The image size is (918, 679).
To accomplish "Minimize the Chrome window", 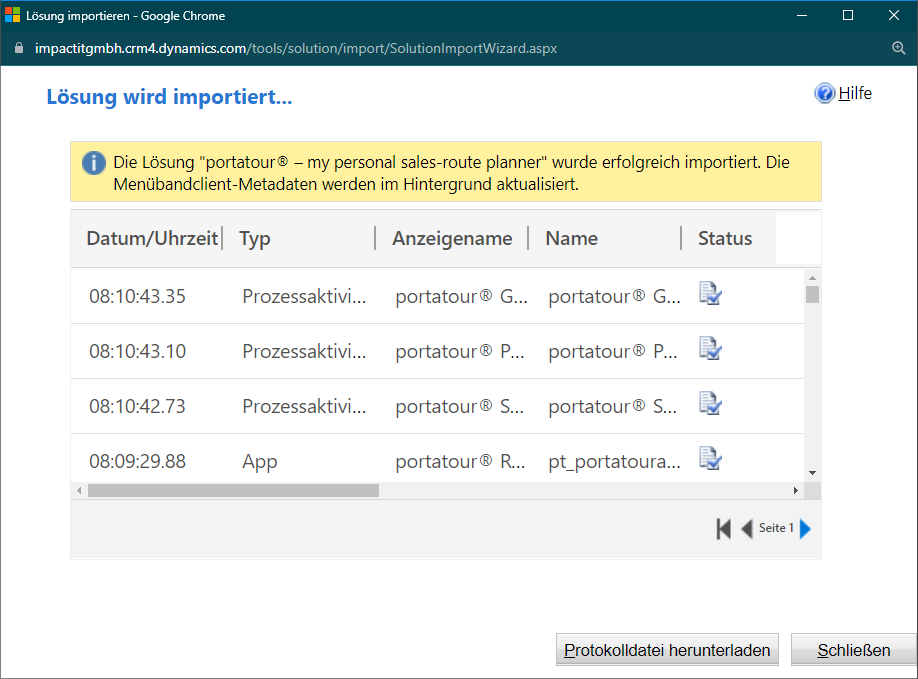I will tap(802, 16).
